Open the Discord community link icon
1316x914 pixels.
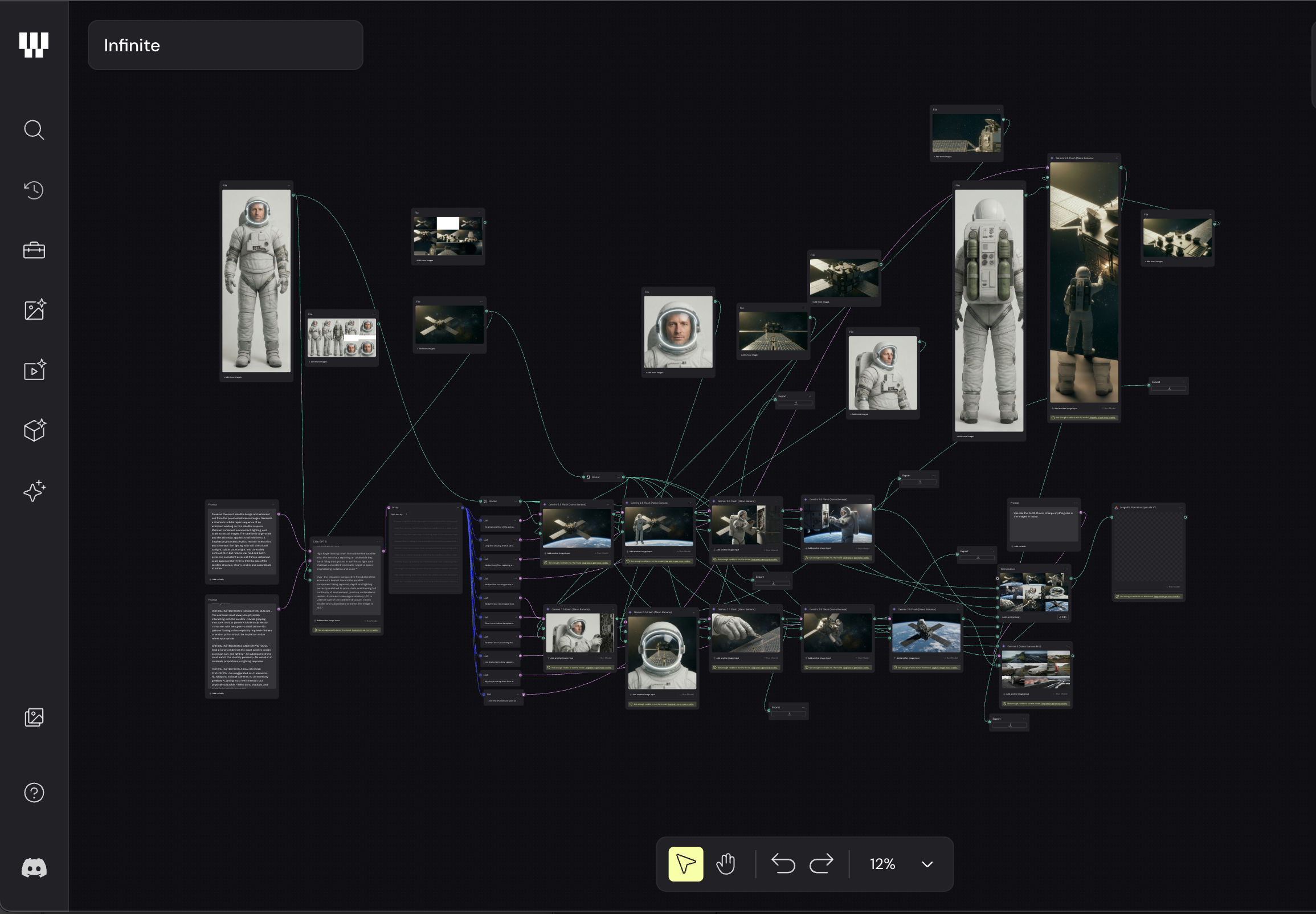[34, 868]
